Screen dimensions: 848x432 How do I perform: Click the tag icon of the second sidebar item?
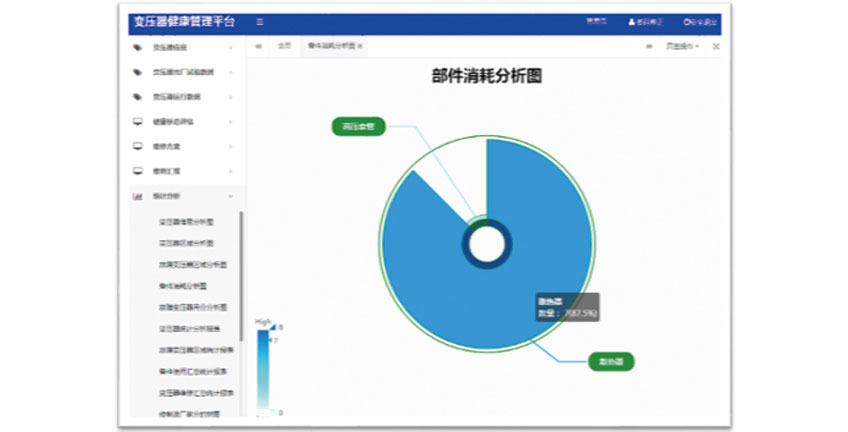point(137,72)
